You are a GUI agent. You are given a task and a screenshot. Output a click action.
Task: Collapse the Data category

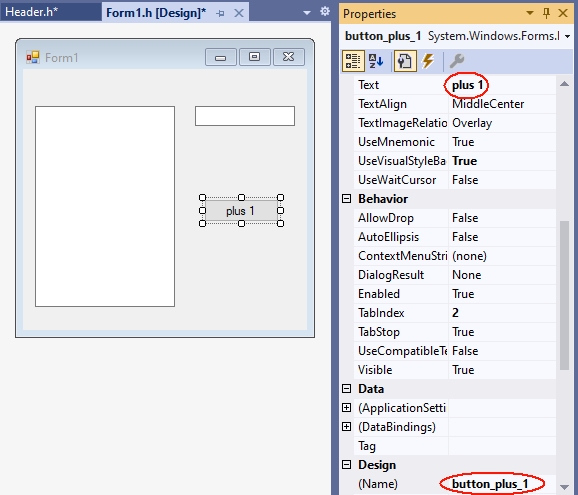point(347,389)
